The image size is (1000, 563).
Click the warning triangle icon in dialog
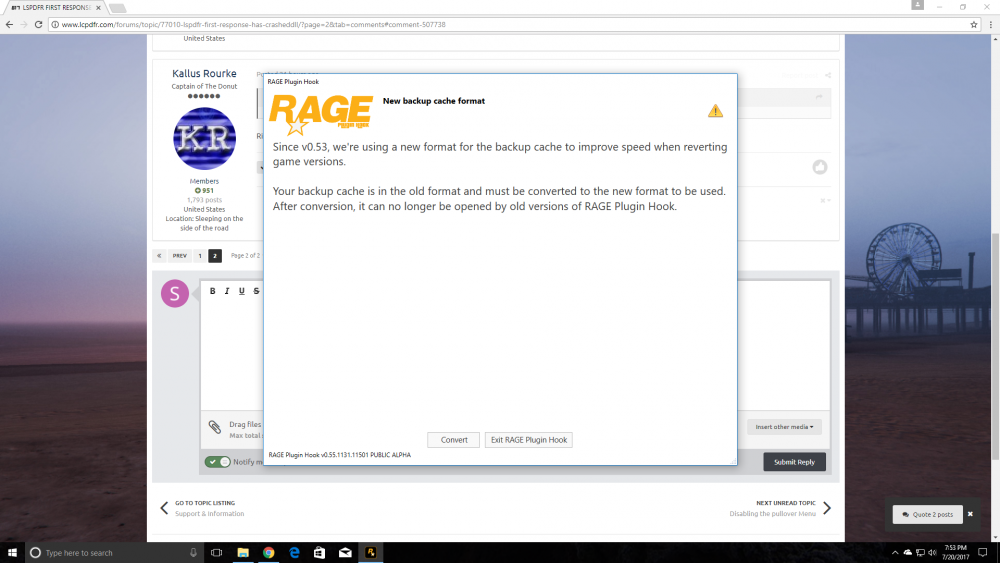pos(716,111)
